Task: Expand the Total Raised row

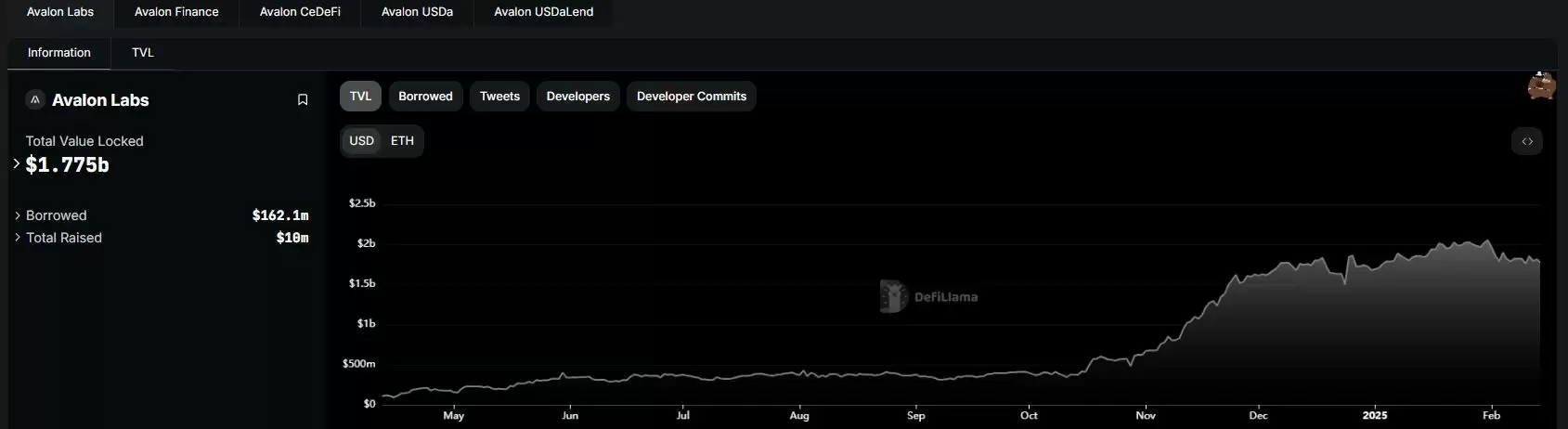Action: click(x=18, y=238)
